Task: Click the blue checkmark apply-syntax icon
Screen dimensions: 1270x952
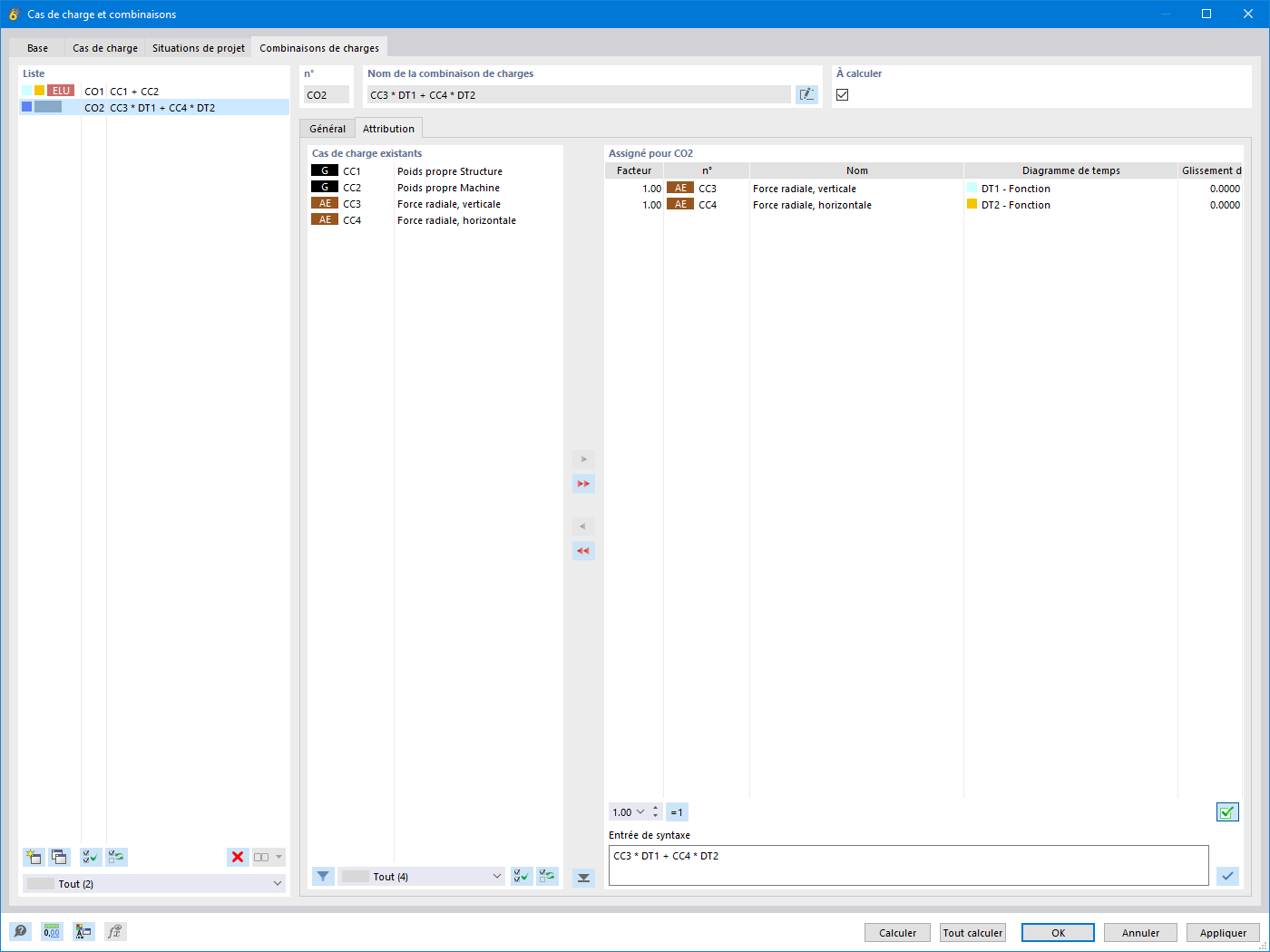Action: point(1227,876)
